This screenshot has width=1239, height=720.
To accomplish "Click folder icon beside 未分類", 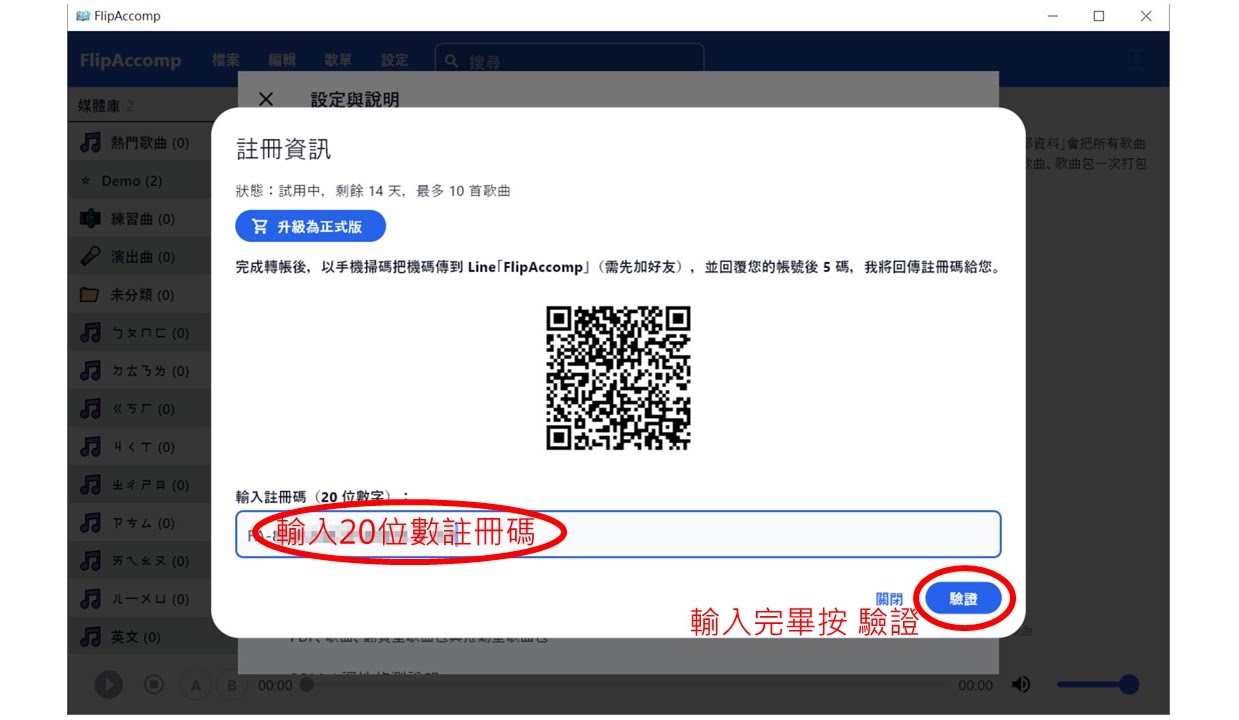I will click(90, 295).
